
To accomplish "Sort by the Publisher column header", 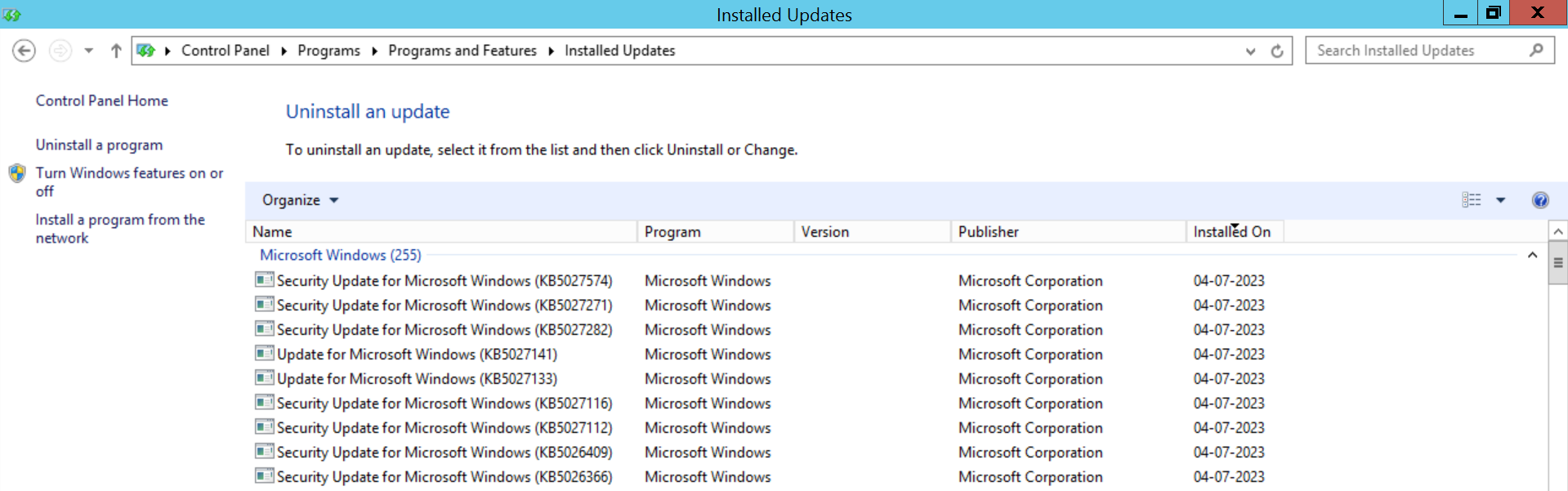I will (x=988, y=232).
